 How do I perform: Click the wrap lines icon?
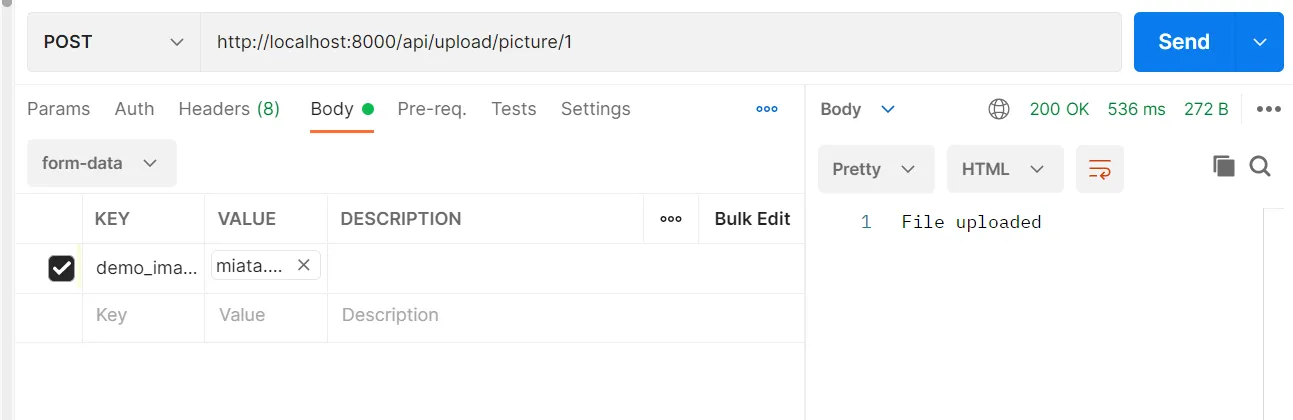[1099, 169]
